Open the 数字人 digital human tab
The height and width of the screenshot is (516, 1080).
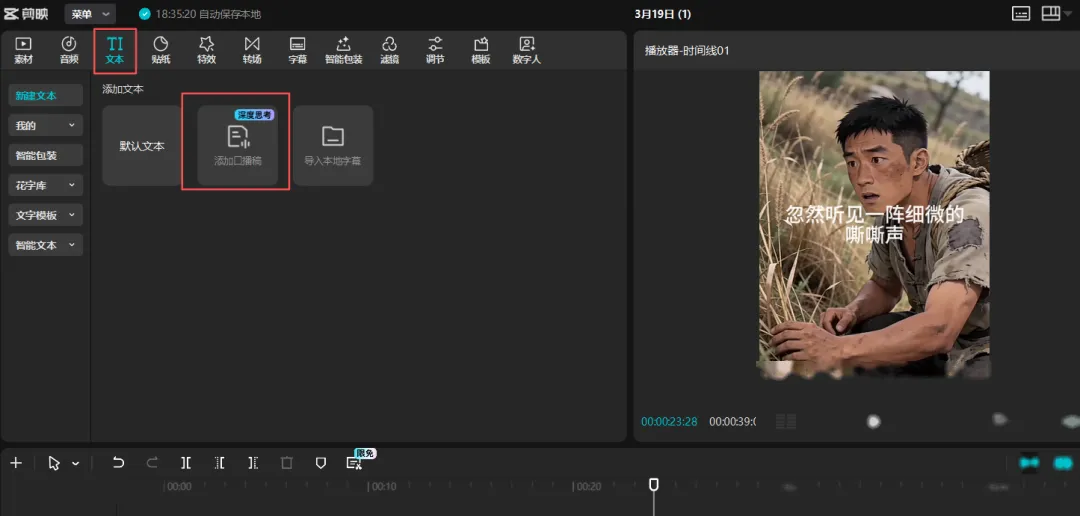(x=527, y=51)
